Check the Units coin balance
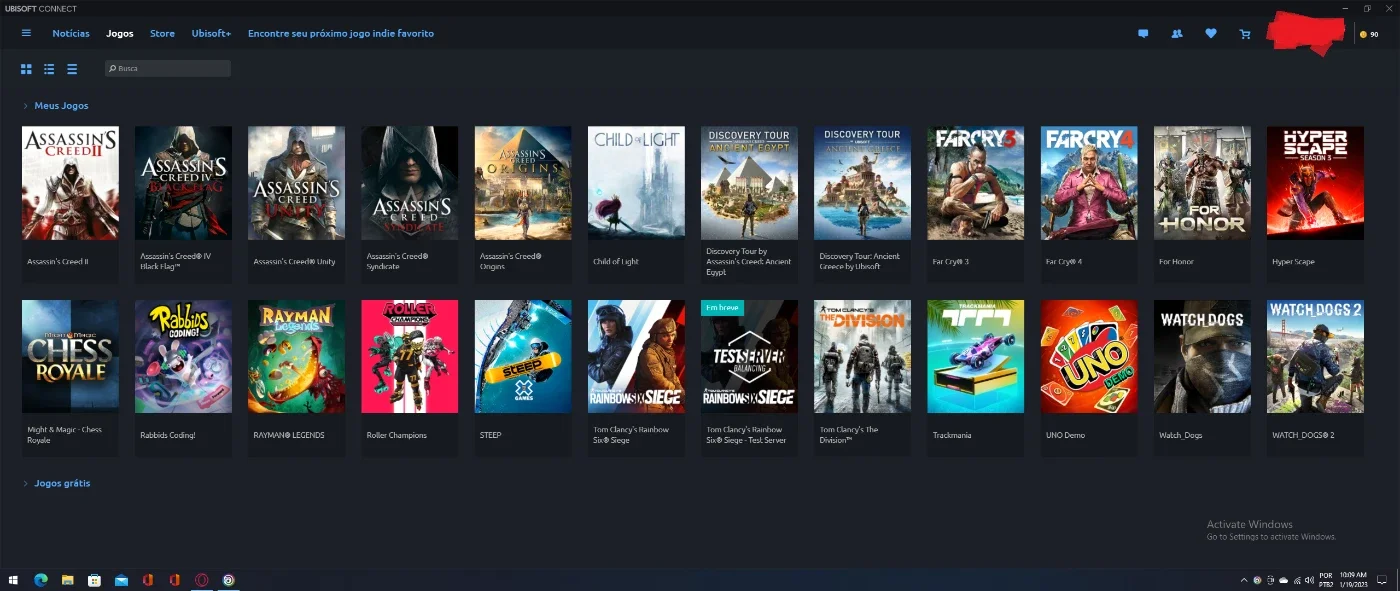This screenshot has width=1400, height=591. coord(1369,34)
